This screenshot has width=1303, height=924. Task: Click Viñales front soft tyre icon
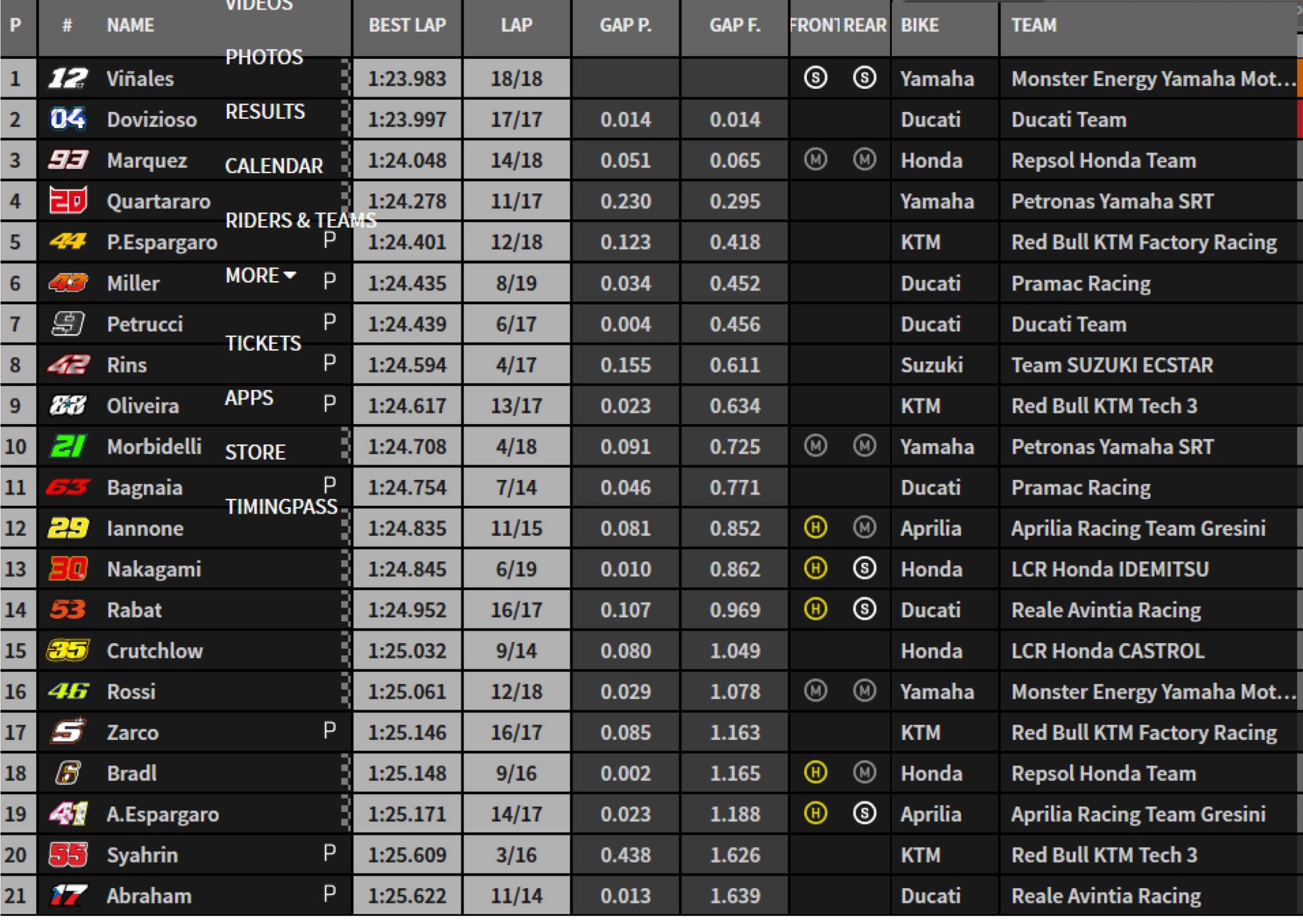point(815,78)
